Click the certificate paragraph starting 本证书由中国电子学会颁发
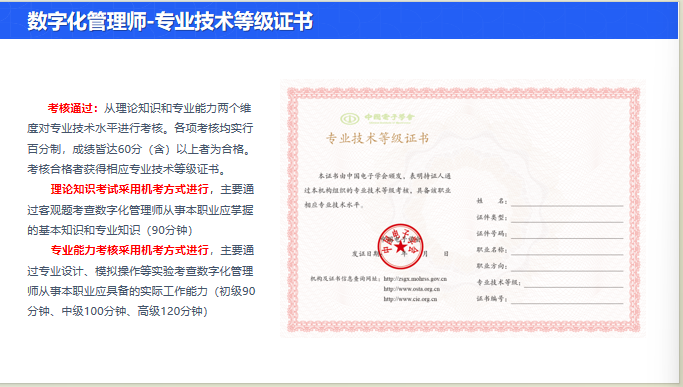Image resolution: width=683 pixels, height=387 pixels. click(377, 190)
